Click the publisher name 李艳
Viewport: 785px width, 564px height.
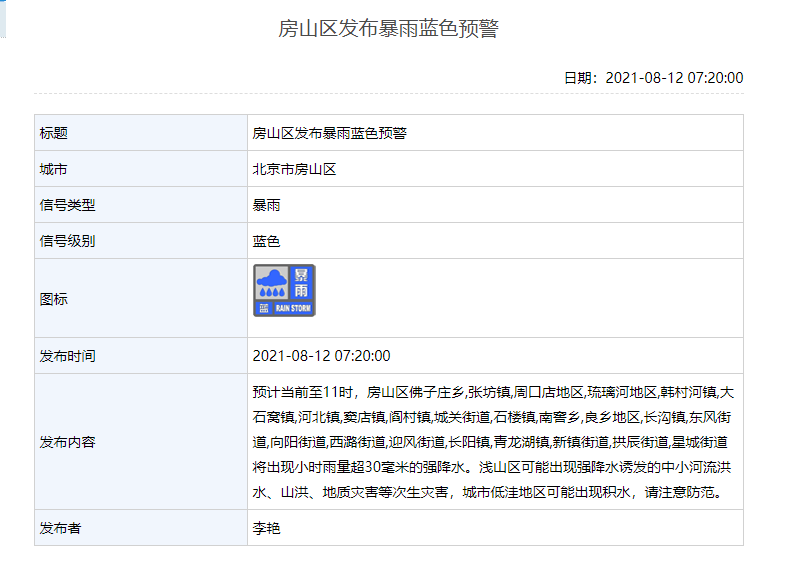point(266,528)
